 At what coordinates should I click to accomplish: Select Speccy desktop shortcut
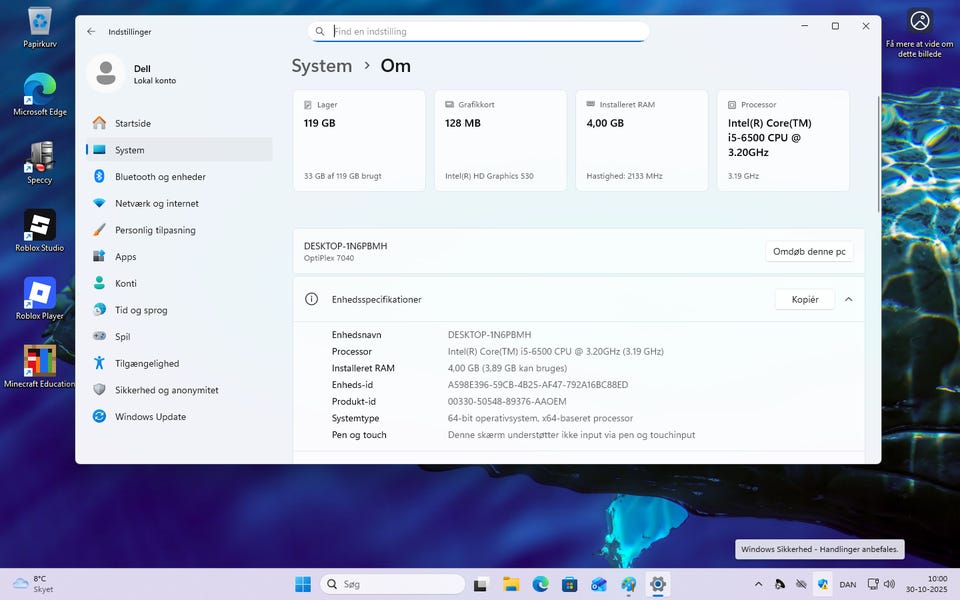[x=40, y=162]
